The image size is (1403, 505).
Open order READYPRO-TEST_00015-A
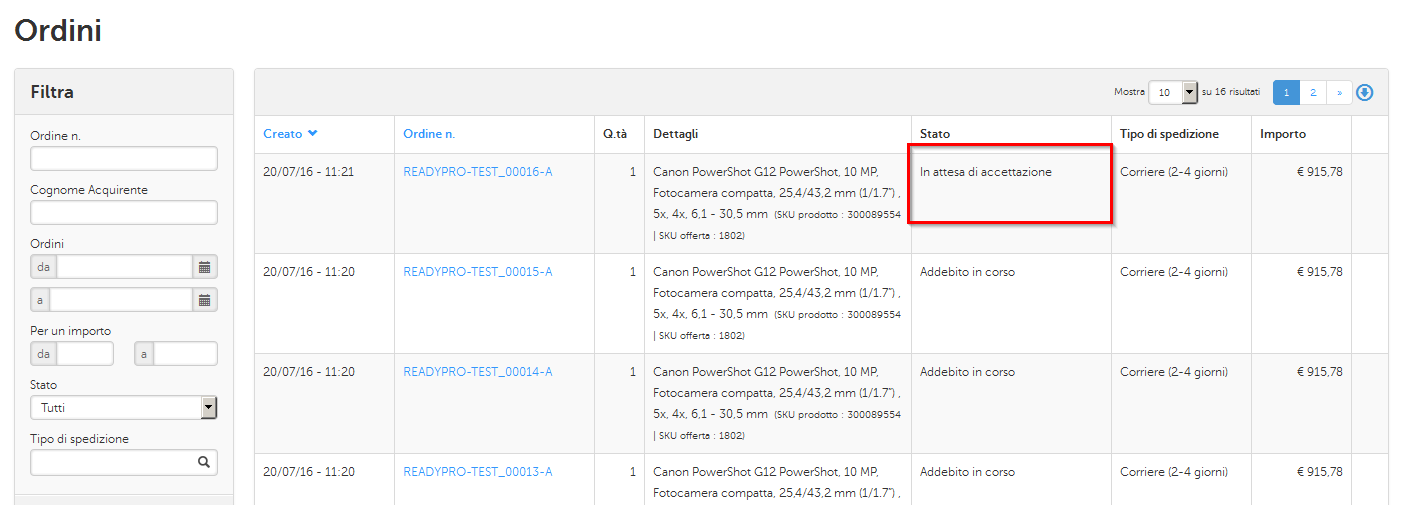click(477, 272)
